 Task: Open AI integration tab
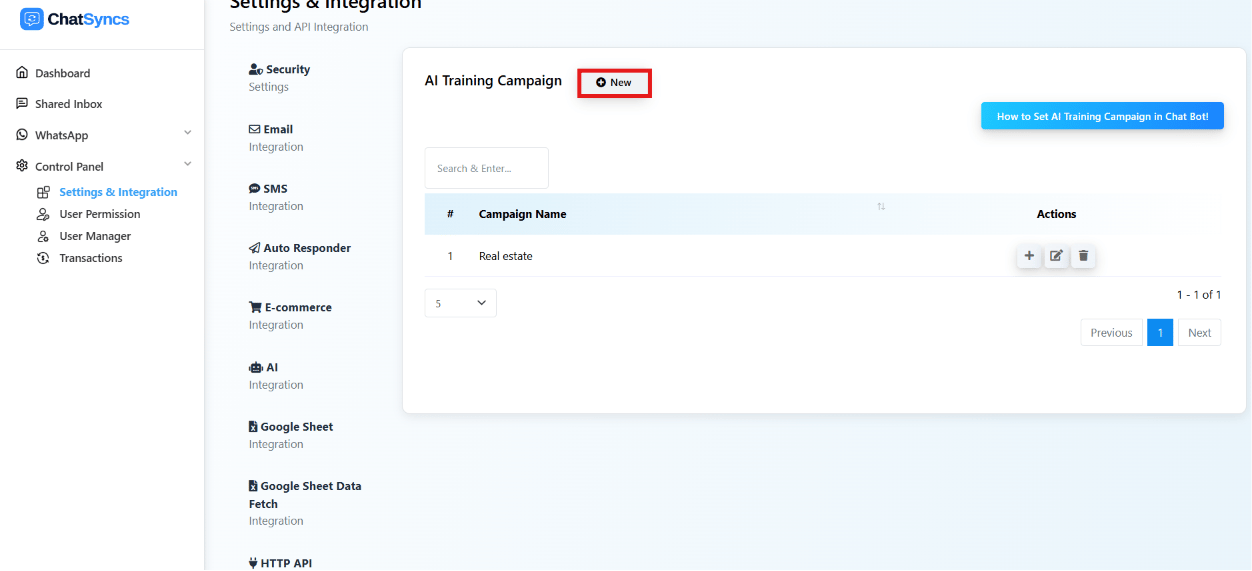(x=276, y=376)
